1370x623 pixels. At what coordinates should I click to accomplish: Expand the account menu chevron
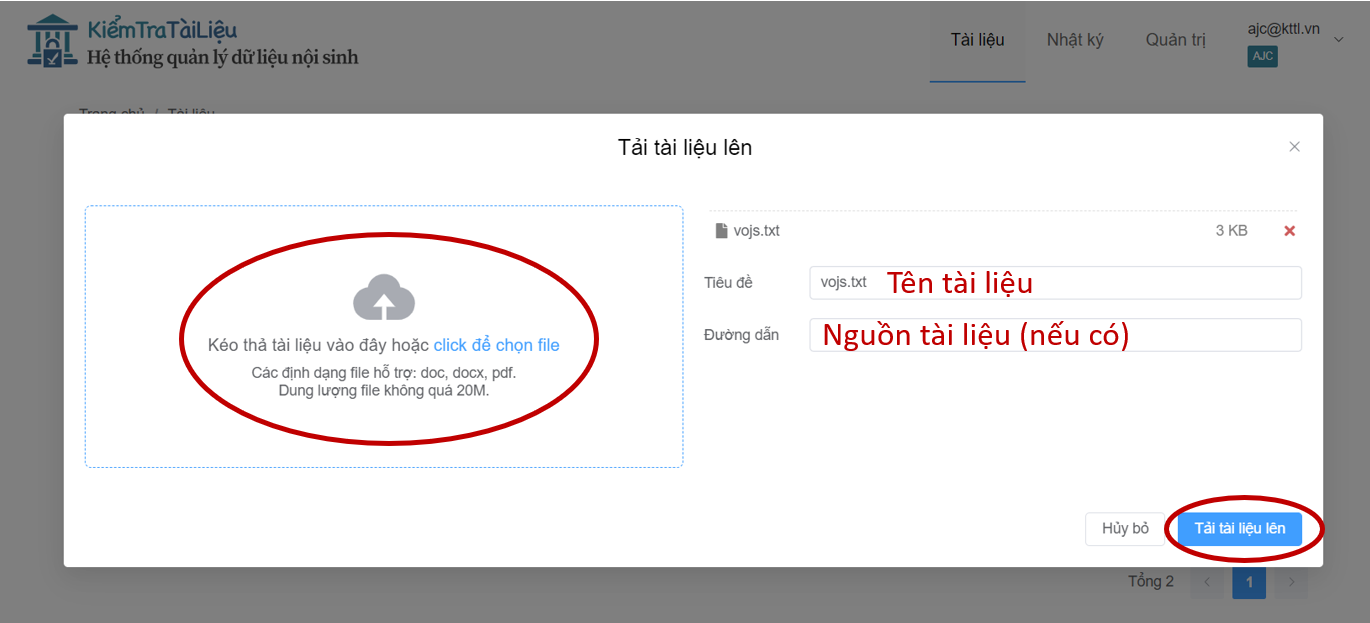pyautogui.click(x=1339, y=40)
